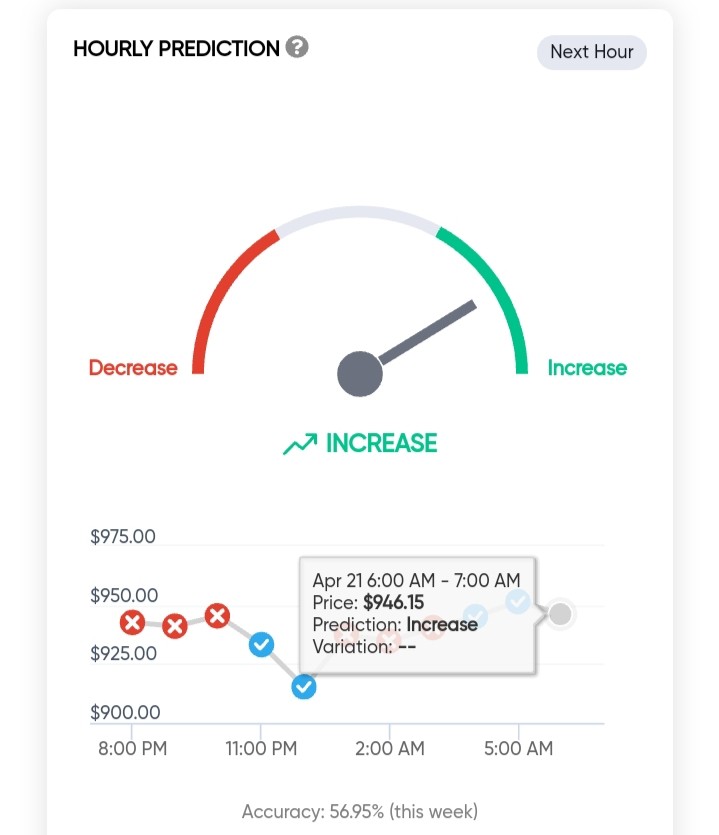
Task: Click the green upward trend arrow icon
Action: click(x=300, y=444)
